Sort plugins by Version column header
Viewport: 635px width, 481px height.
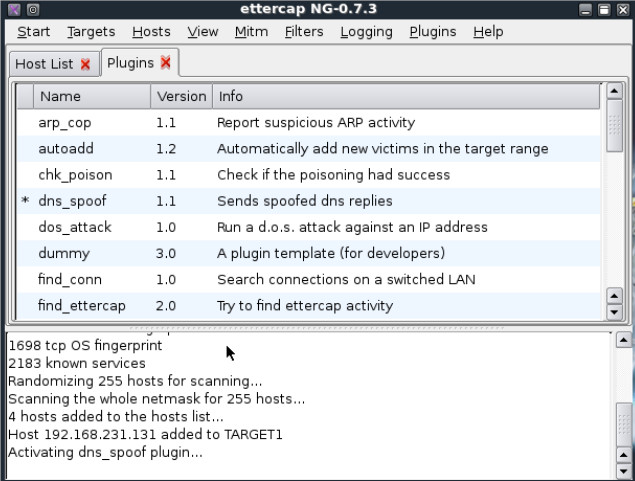click(x=181, y=96)
